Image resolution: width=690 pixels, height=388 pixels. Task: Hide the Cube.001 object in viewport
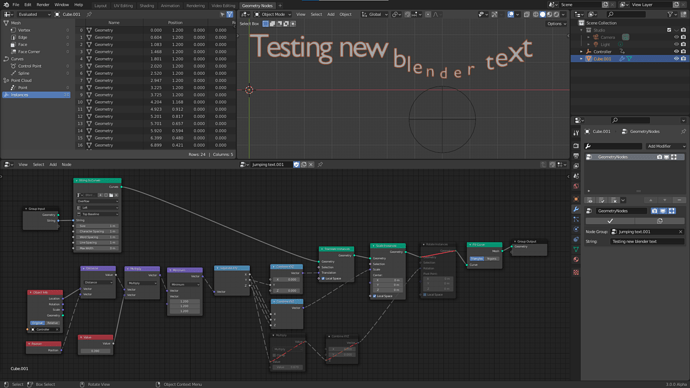[676, 59]
